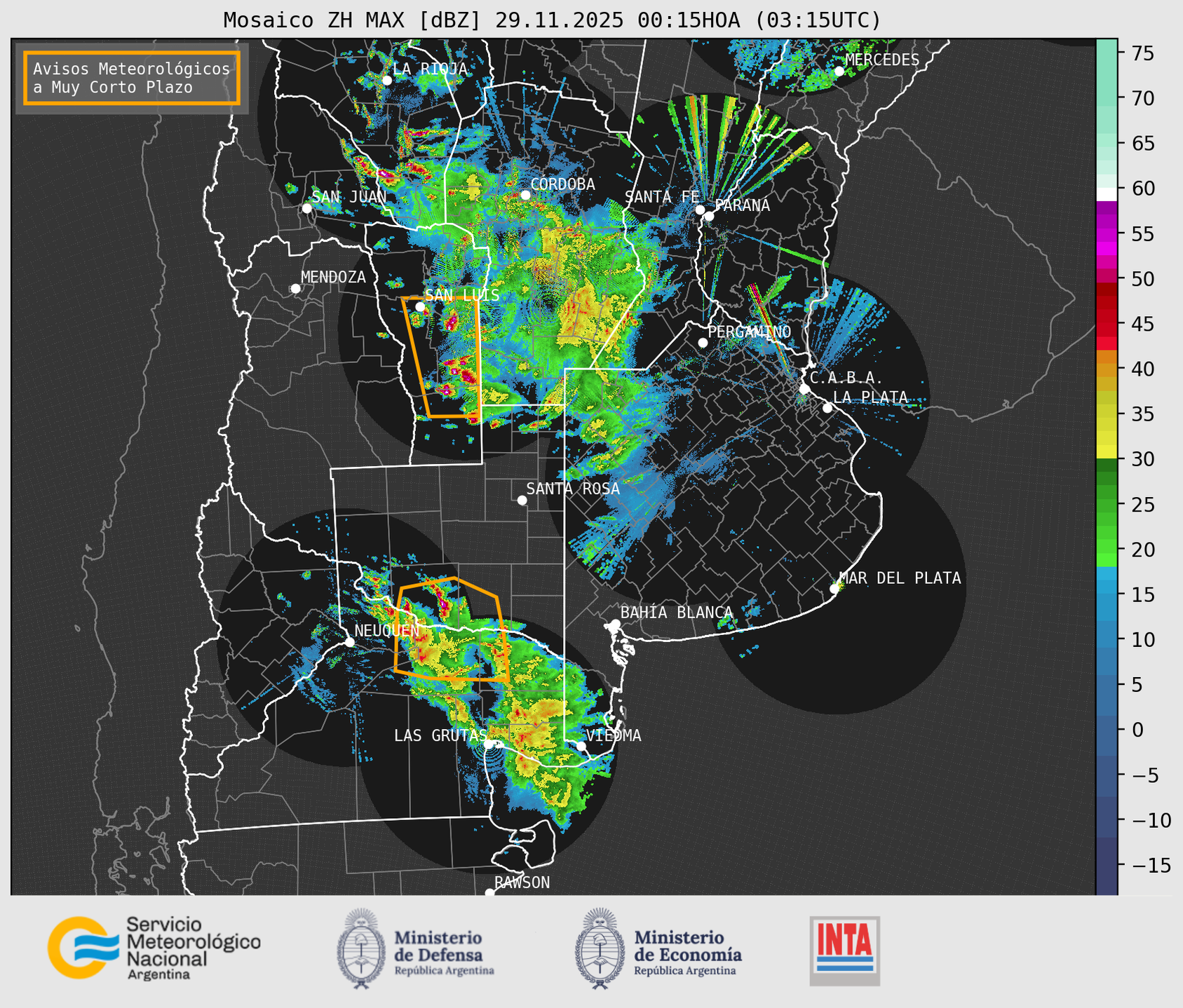1183x1008 pixels.
Task: Click the Ministerio de Defensa emblem
Action: pos(362,948)
